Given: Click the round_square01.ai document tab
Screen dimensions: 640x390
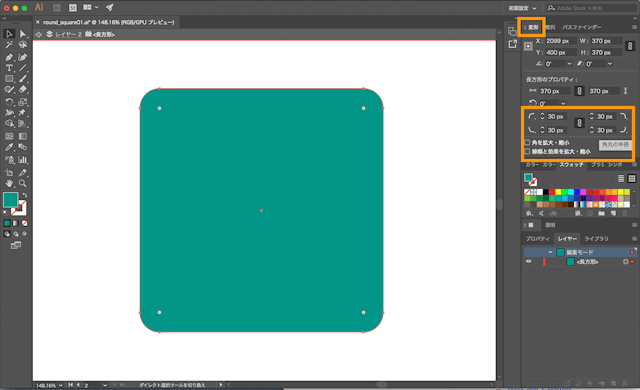Looking at the screenshot, I should pos(106,22).
